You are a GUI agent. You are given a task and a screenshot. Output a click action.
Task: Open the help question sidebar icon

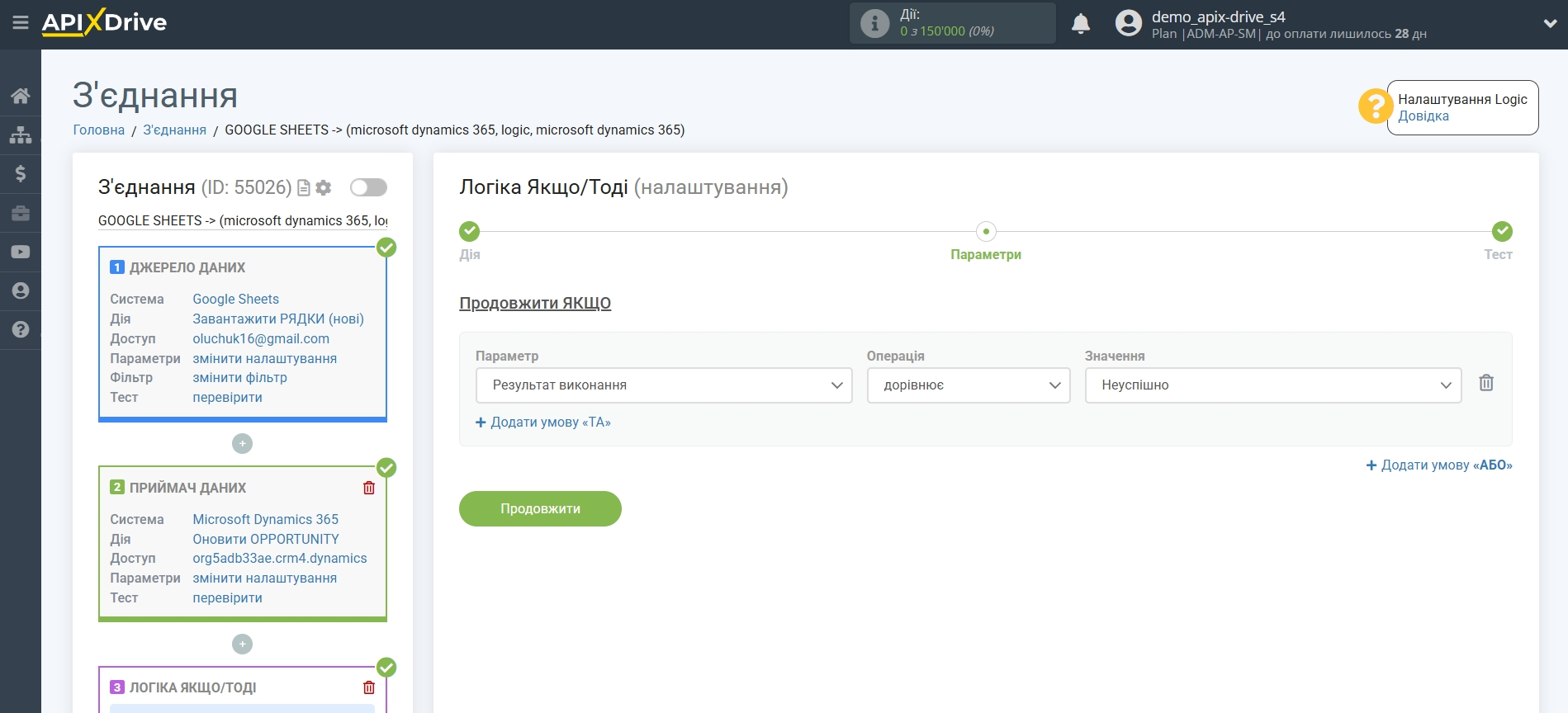[x=21, y=329]
